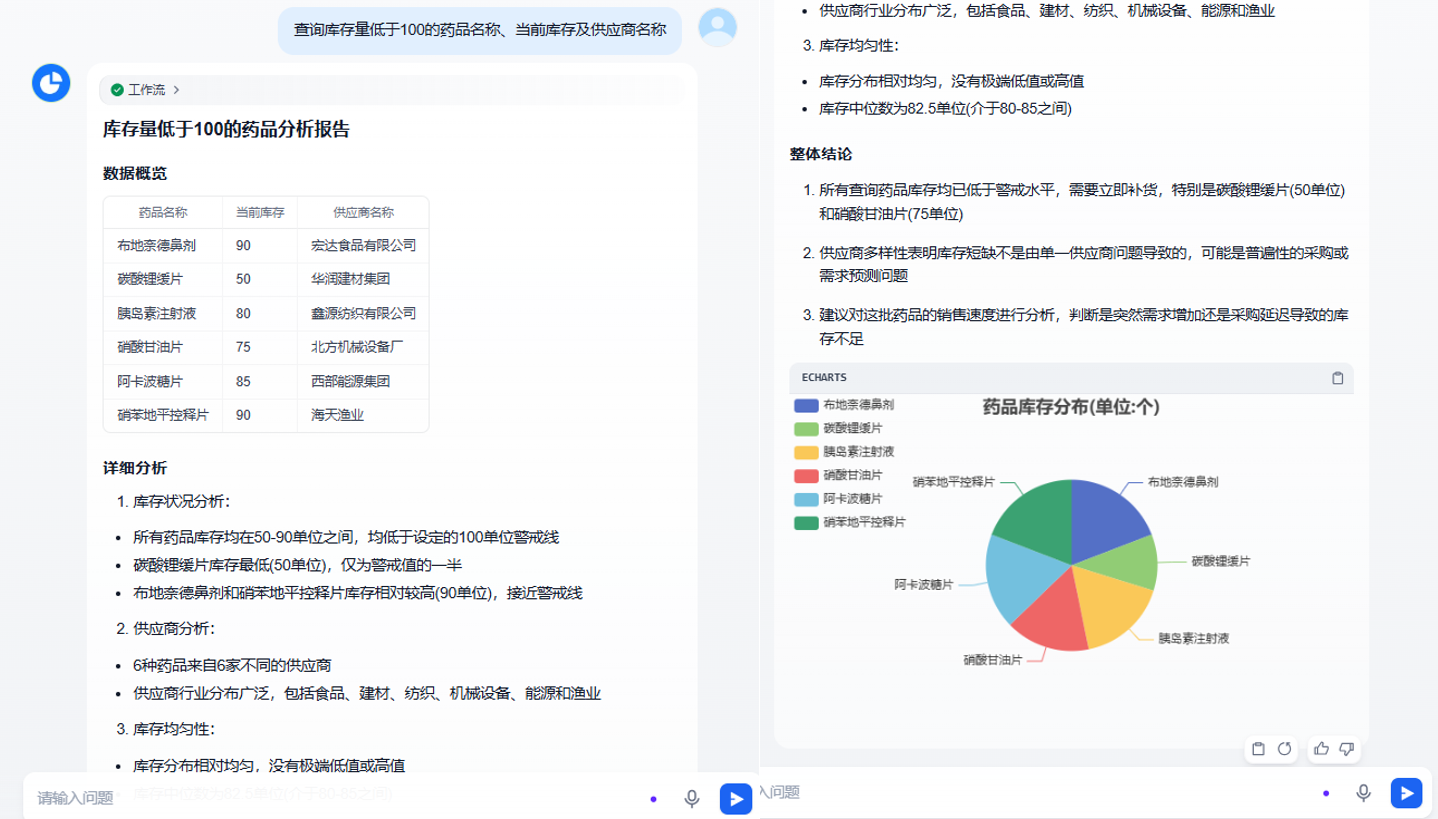Activate the microphone in the left input bar
Image resolution: width=1438 pixels, height=819 pixels.
(x=691, y=798)
